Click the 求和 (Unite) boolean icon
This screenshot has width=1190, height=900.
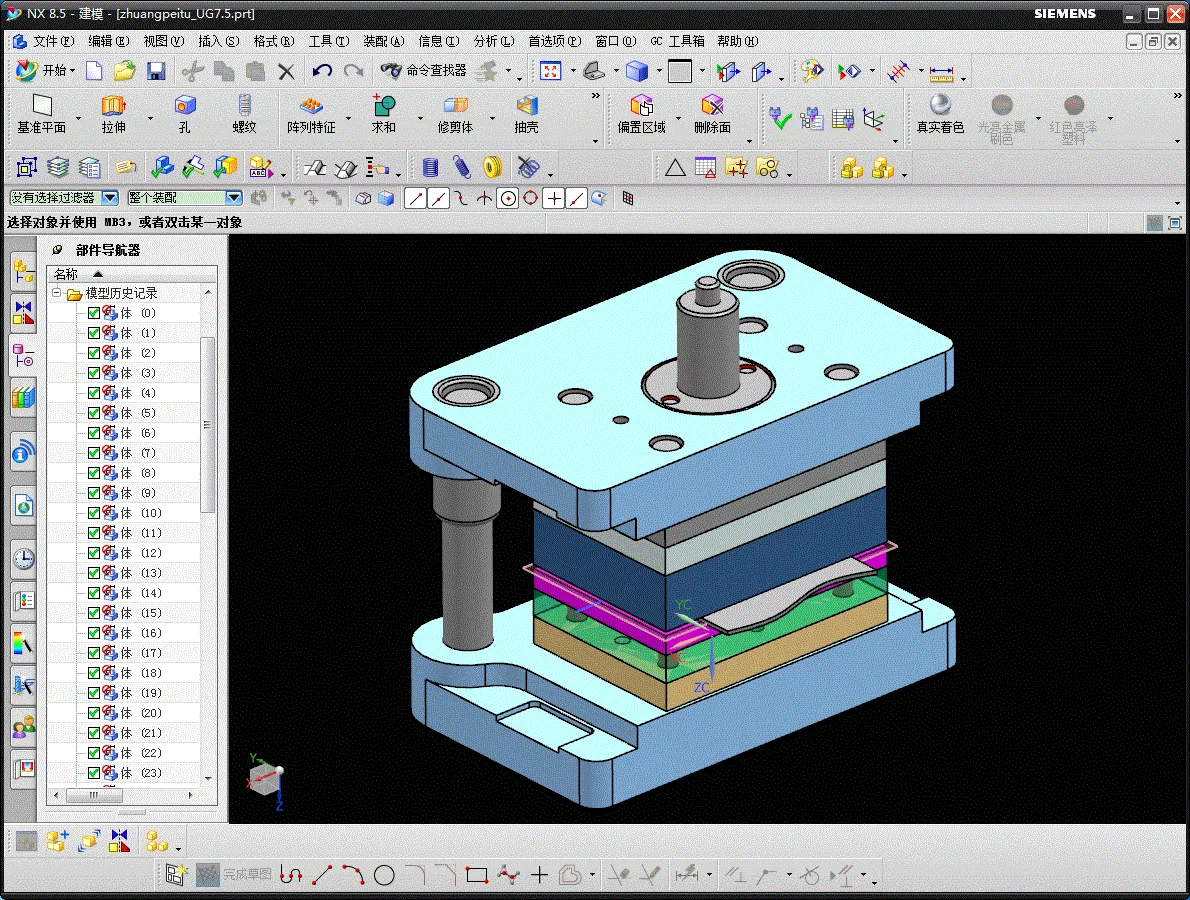[x=383, y=106]
